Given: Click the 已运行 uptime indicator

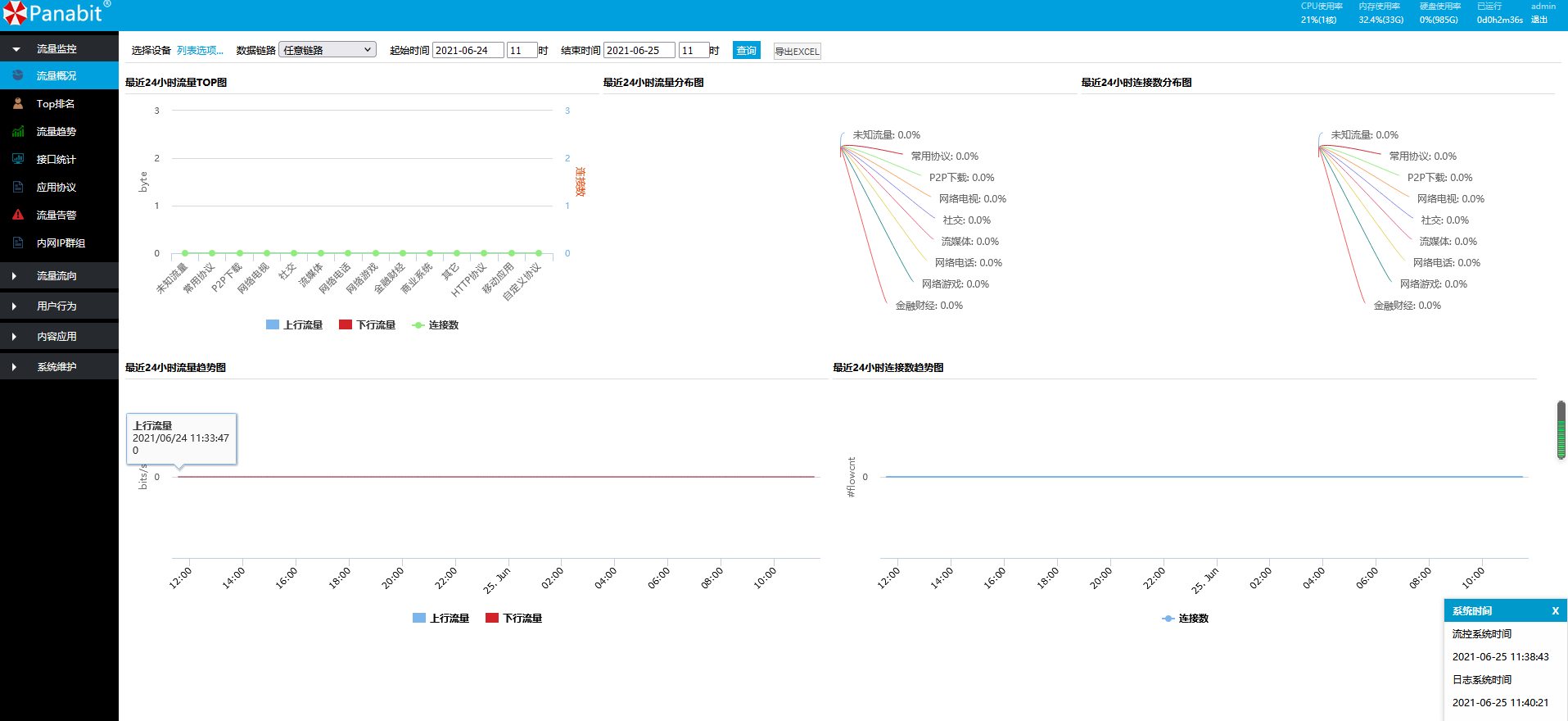Looking at the screenshot, I should pyautogui.click(x=1499, y=12).
